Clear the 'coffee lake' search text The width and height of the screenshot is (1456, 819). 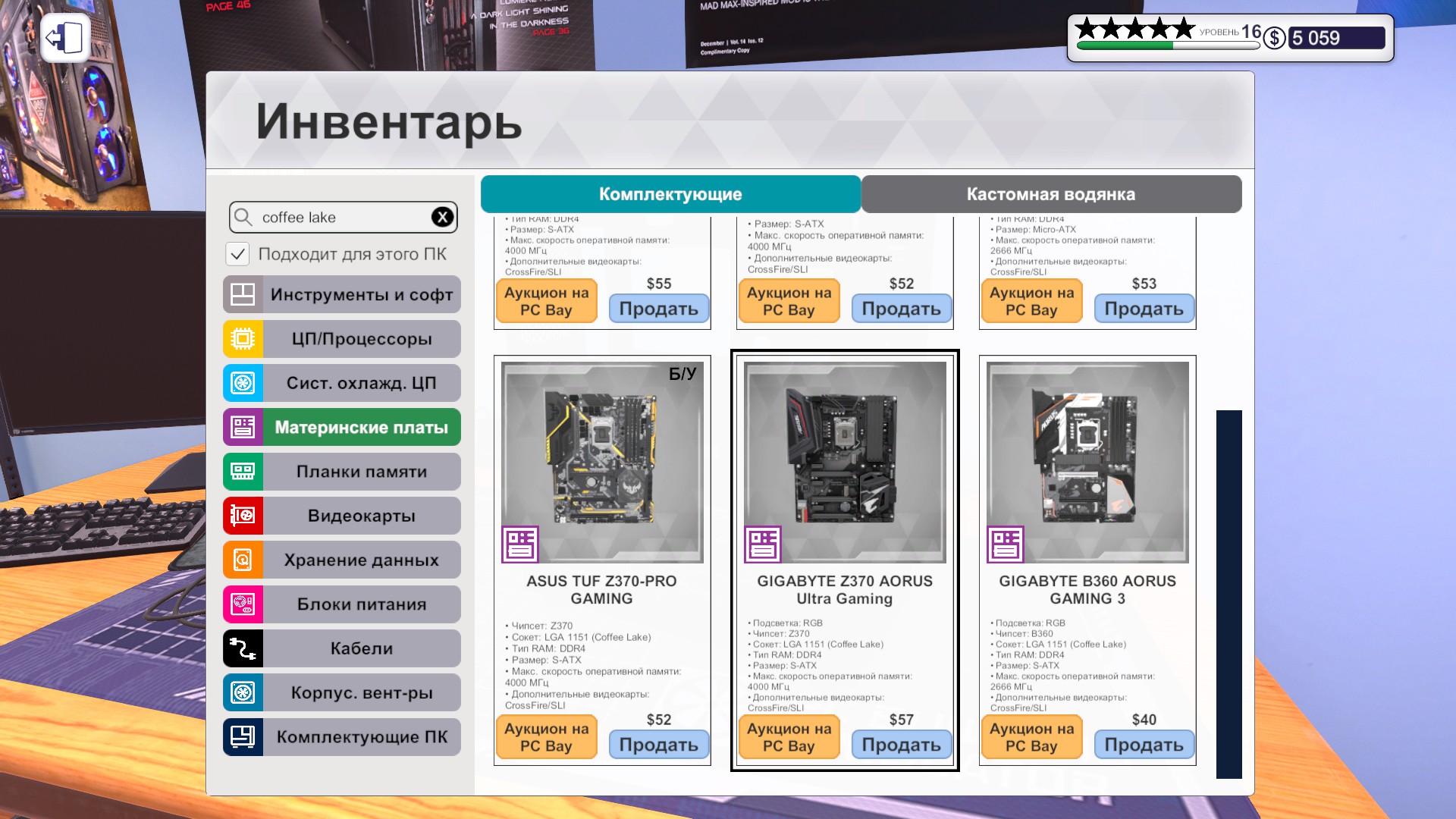click(x=442, y=218)
